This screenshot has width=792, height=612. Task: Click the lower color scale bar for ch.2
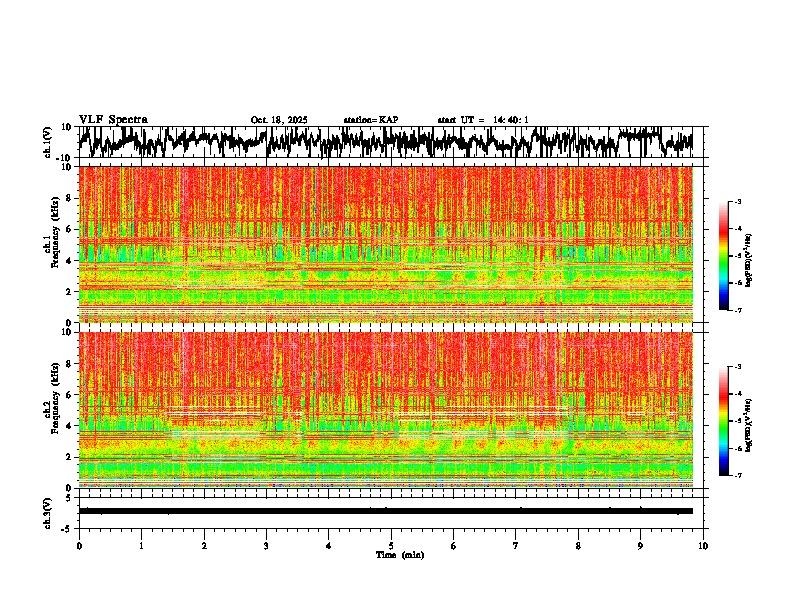click(x=723, y=421)
